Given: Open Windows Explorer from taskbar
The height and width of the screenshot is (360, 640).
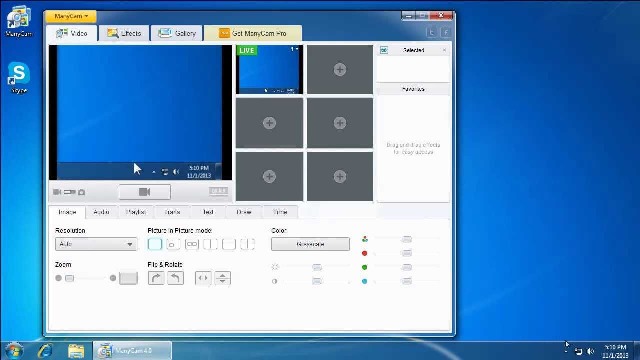Looking at the screenshot, I should coord(76,351).
